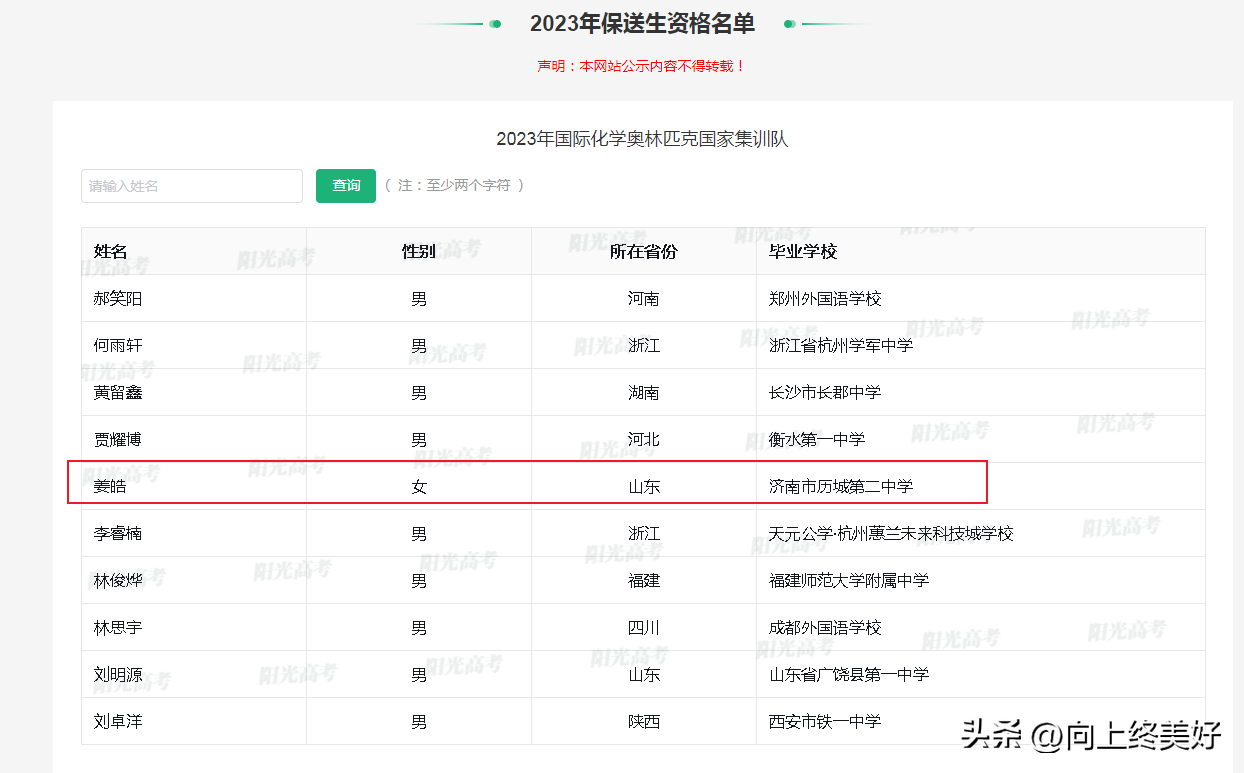1244x773 pixels.
Task: Click the school 济南市历城第二中学
Action: (840, 487)
